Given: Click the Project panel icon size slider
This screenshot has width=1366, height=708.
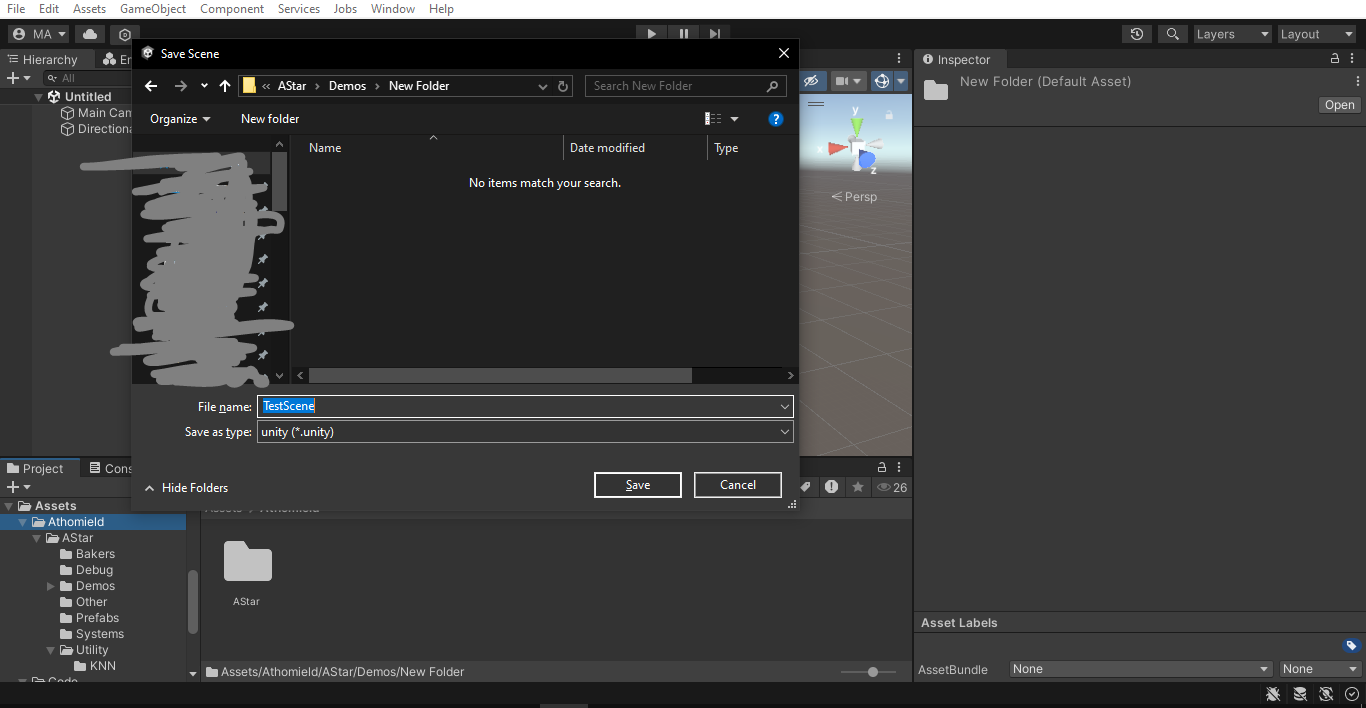Looking at the screenshot, I should [873, 672].
